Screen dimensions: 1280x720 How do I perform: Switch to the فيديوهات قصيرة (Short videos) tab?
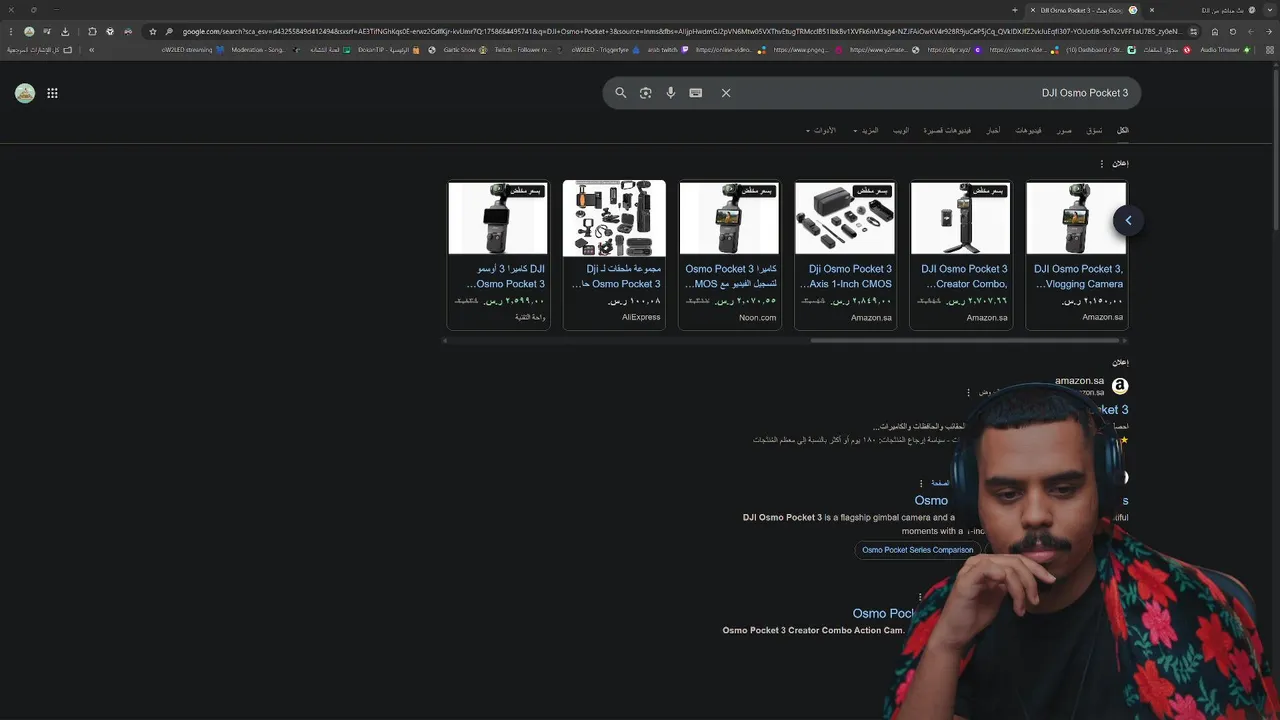(947, 130)
